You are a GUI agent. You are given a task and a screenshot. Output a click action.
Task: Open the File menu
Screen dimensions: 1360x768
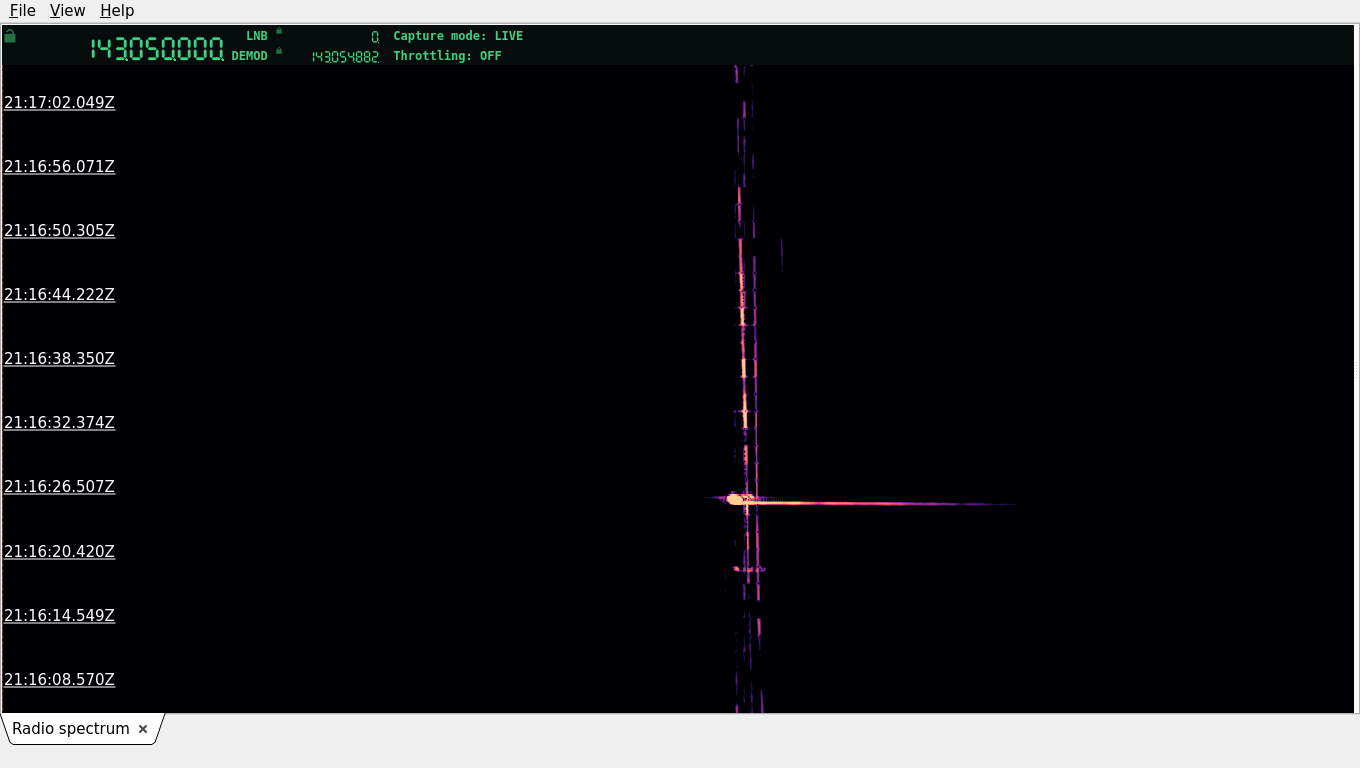22,11
